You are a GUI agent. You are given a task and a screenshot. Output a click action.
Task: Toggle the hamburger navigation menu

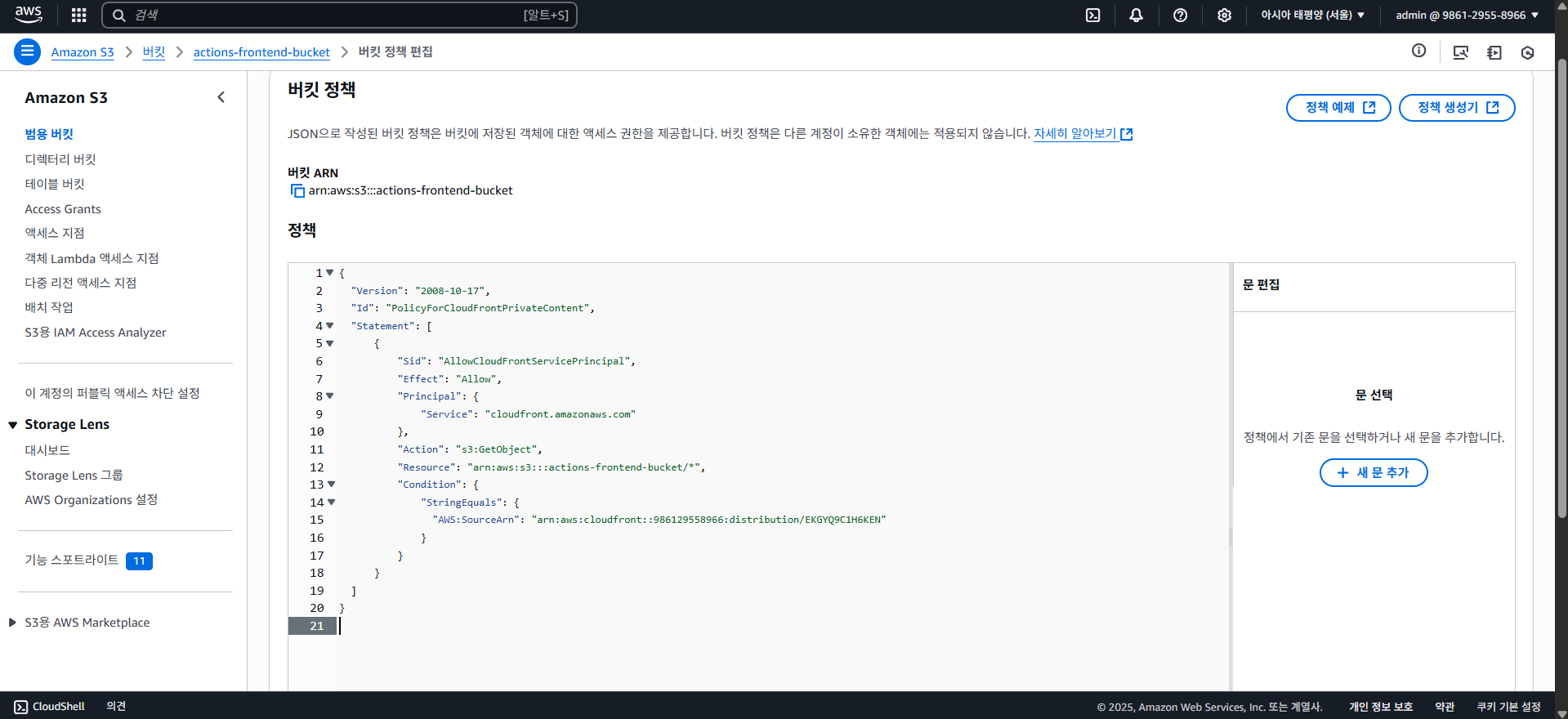(27, 51)
